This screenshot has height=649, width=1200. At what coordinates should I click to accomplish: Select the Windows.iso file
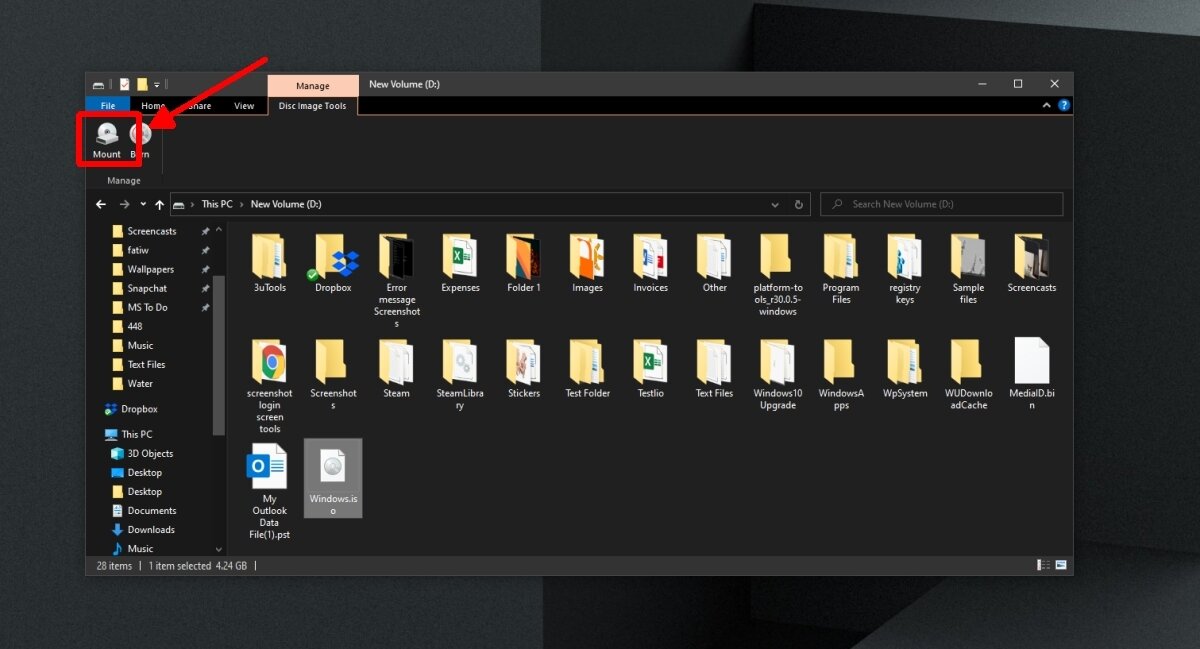332,476
